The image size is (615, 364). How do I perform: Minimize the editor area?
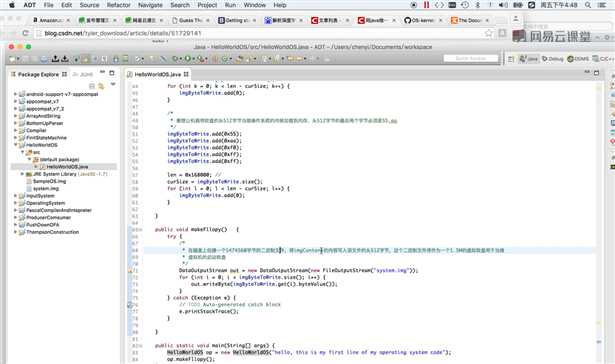(587, 72)
